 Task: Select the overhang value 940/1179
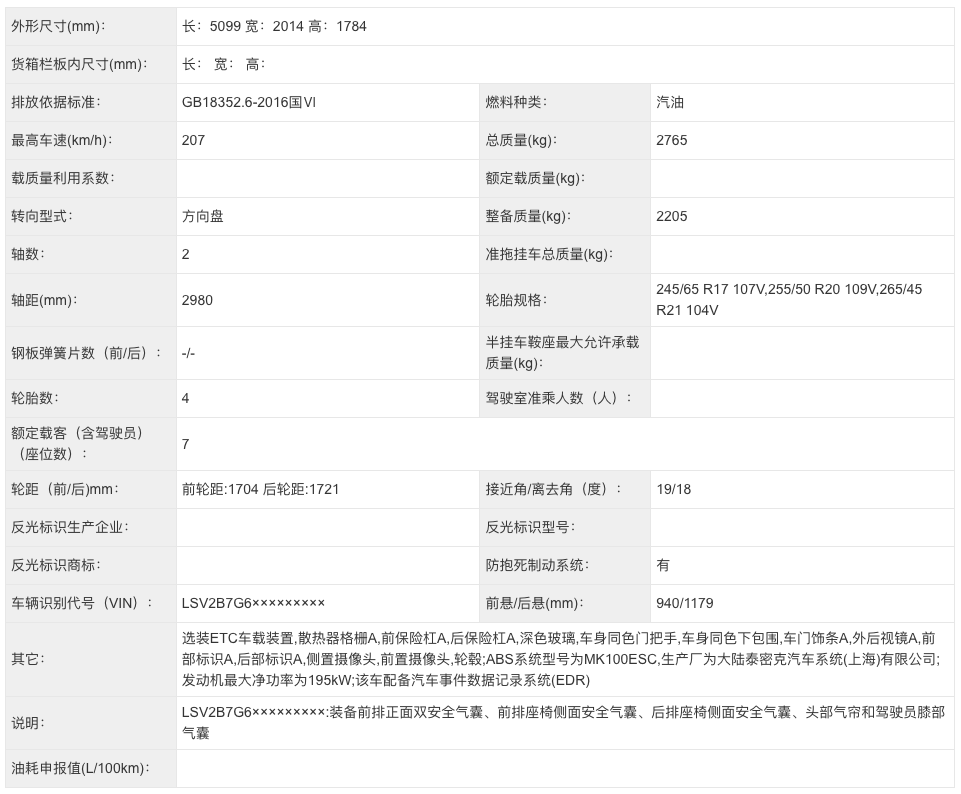(685, 603)
